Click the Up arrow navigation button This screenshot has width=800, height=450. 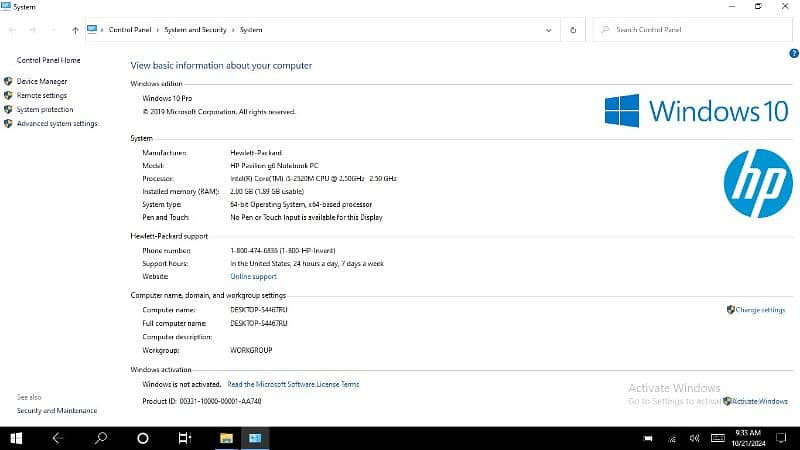click(x=76, y=30)
